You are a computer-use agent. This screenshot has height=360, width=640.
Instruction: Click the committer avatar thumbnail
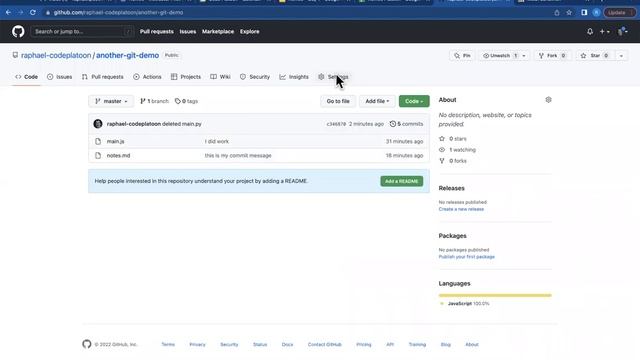coord(98,124)
